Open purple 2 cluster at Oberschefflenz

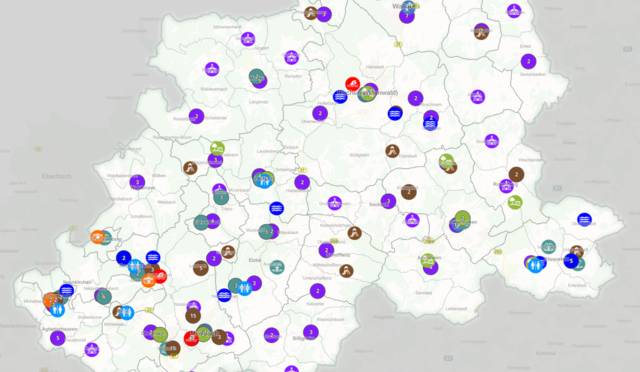pos(326,250)
